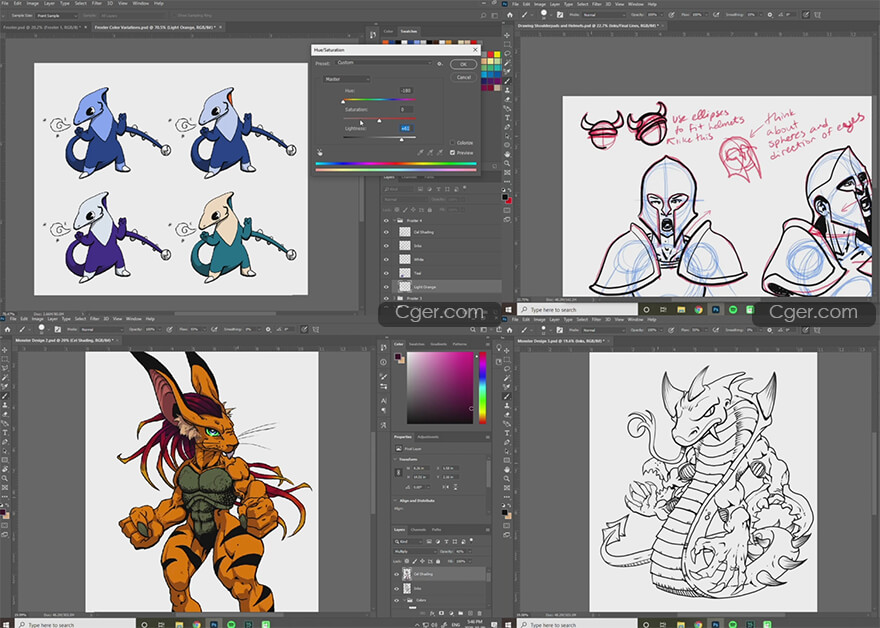Select Move tool in Monster Design 3 window
The width and height of the screenshot is (880, 628).
(x=507, y=350)
